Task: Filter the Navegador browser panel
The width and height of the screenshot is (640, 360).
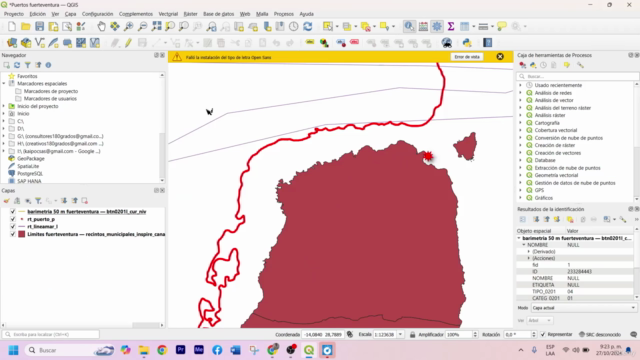Action: [x=27, y=65]
